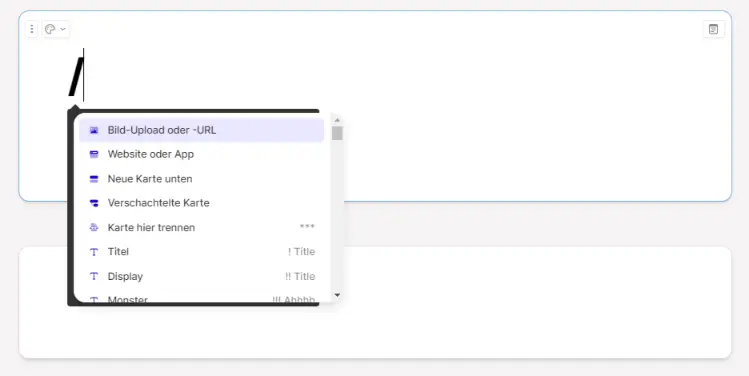Viewport: 749px width, 376px height.
Task: Select Karte hier trennen entry
Action: point(202,227)
